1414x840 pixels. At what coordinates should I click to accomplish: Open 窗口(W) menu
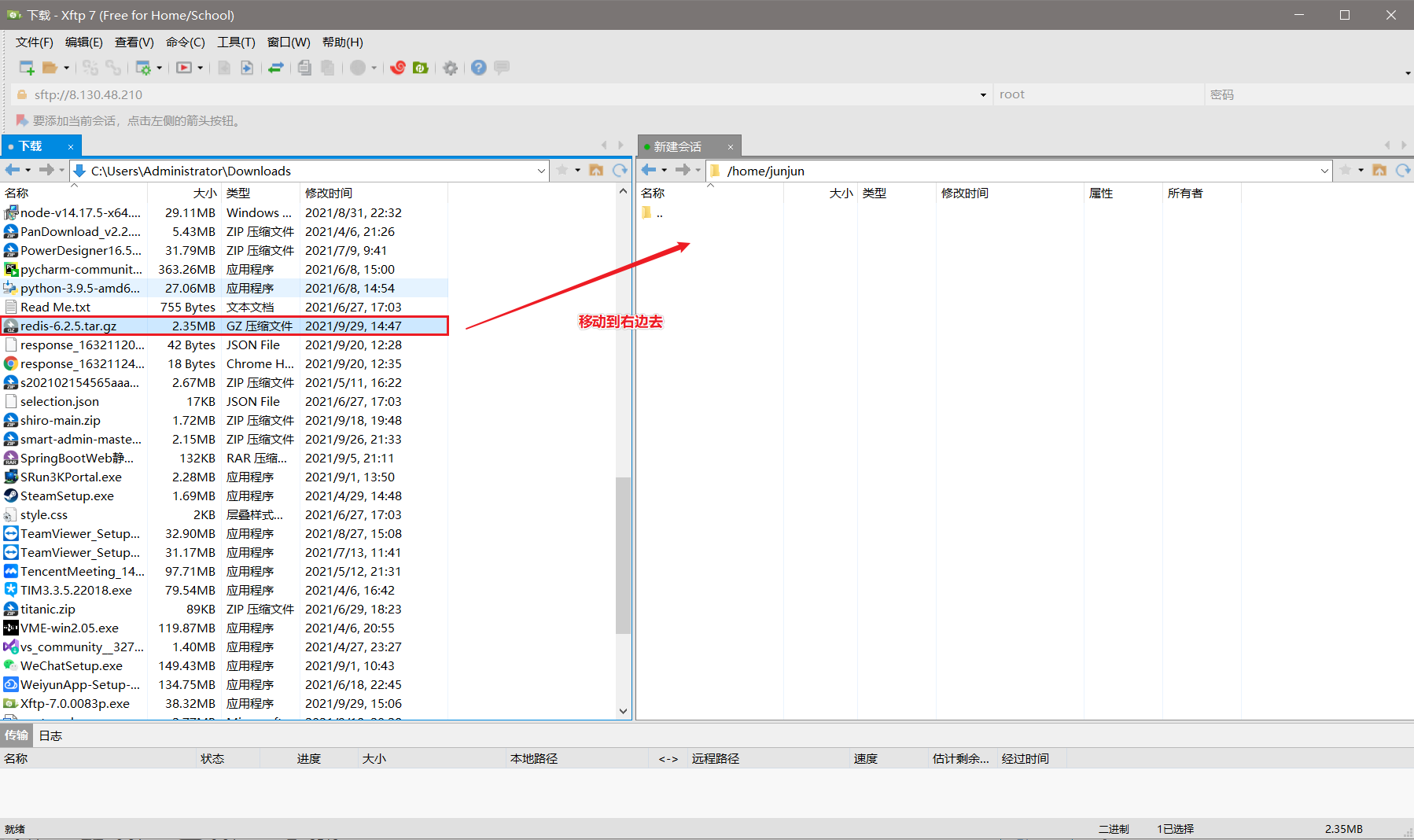coord(289,42)
